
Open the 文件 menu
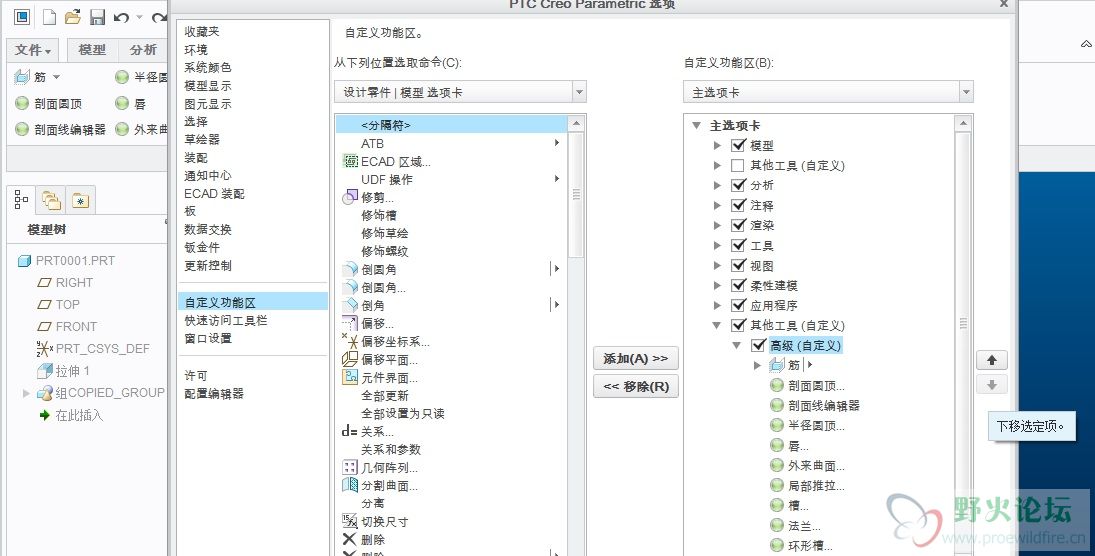click(x=33, y=50)
